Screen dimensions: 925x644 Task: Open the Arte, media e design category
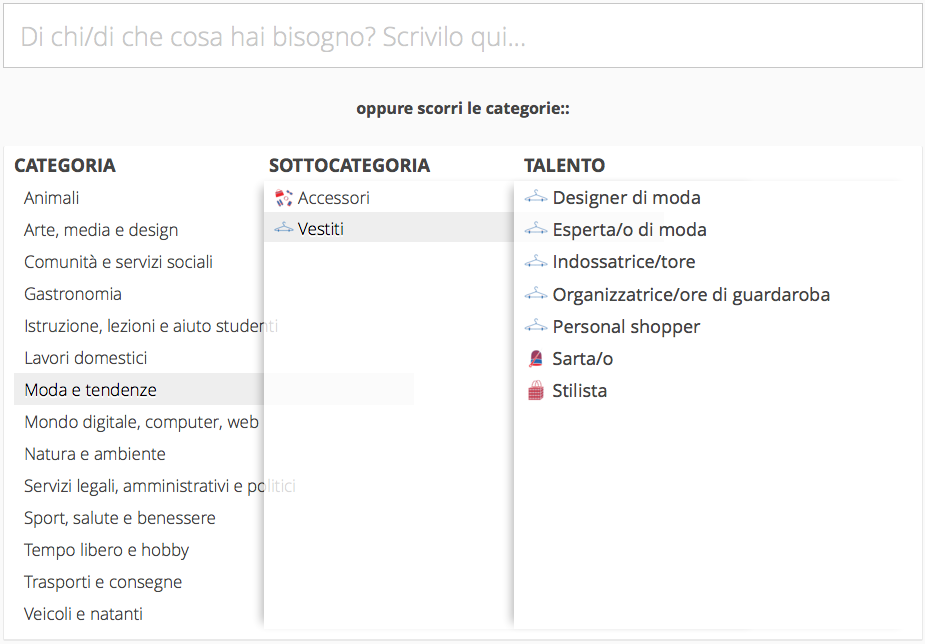tap(101, 230)
